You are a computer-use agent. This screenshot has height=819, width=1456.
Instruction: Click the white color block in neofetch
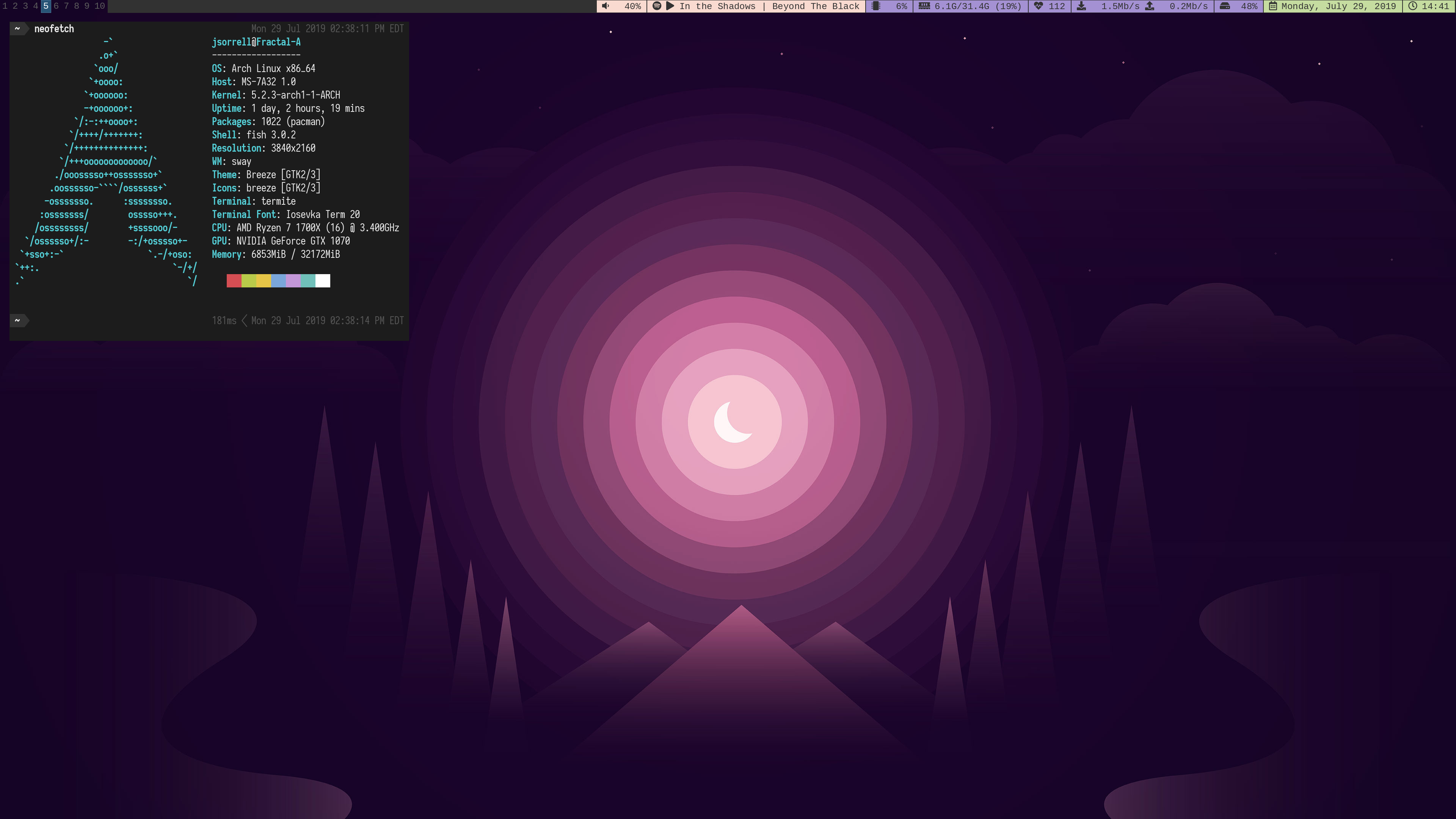[323, 281]
